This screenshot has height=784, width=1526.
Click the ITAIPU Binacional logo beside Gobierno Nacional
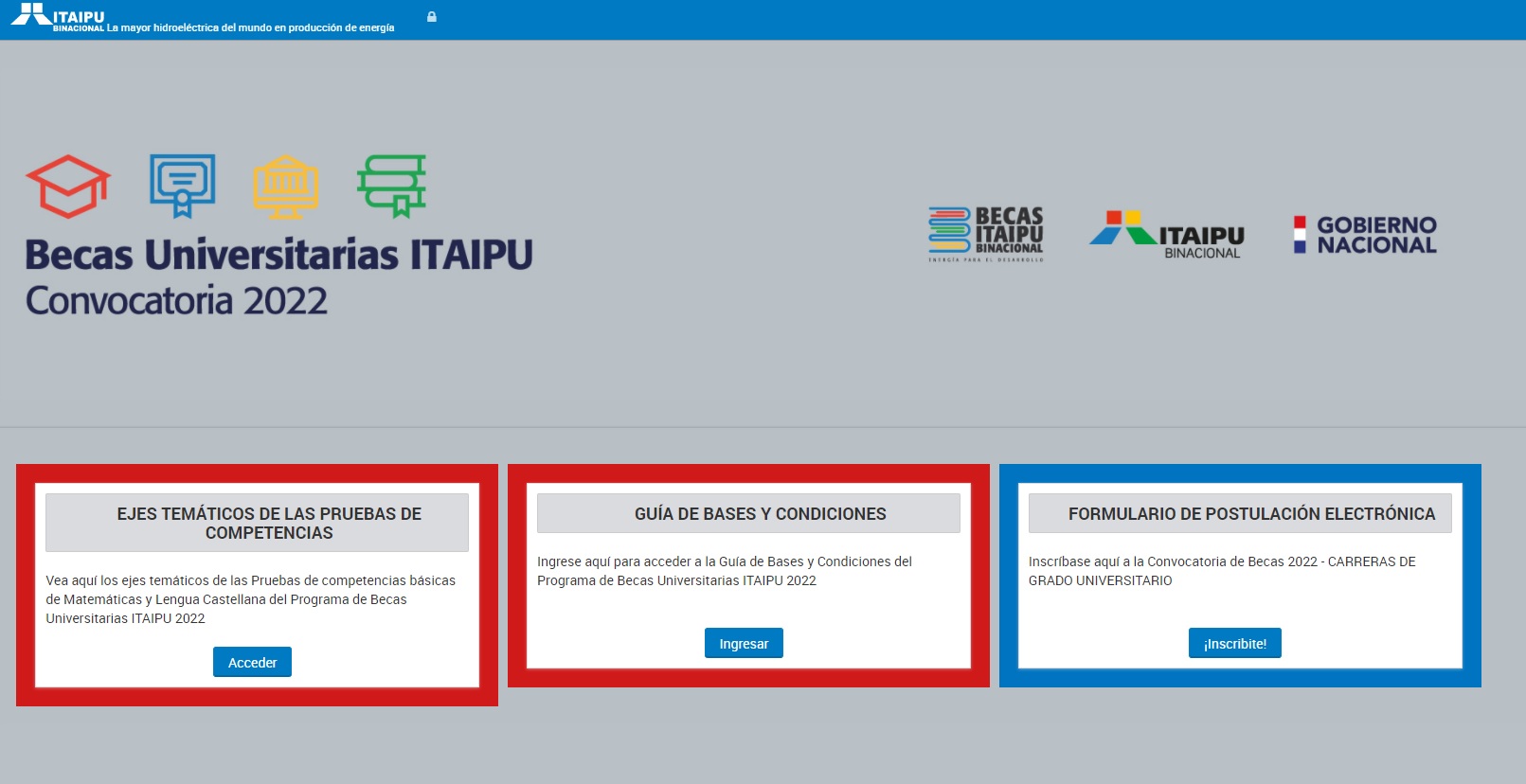[1166, 234]
